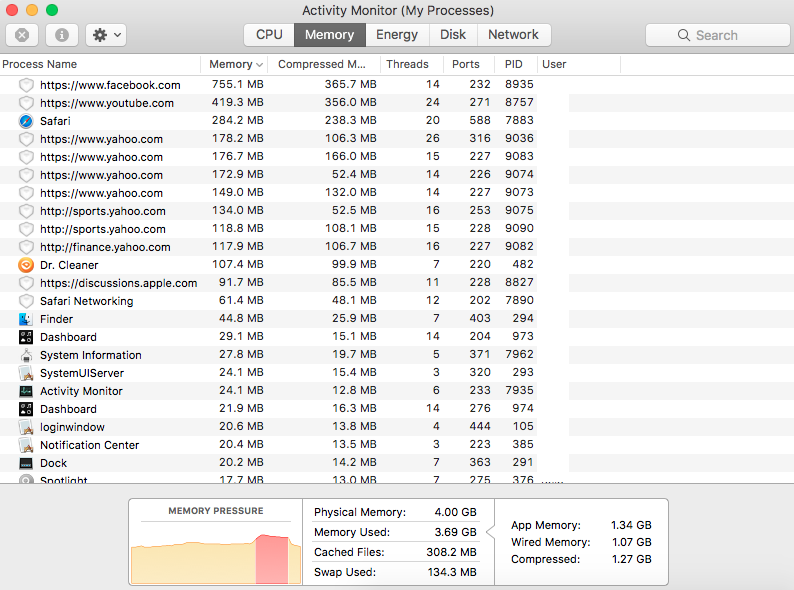
Task: Select the Finder process name
Action: [56, 319]
